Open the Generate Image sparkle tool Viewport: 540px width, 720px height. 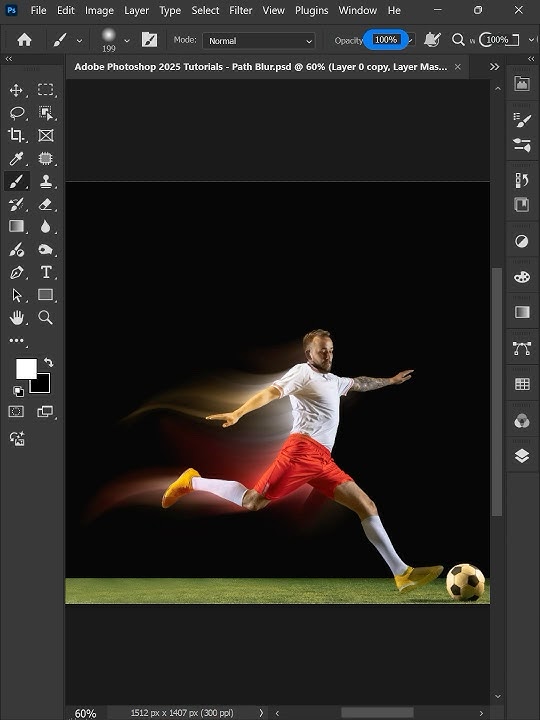[x=17, y=439]
